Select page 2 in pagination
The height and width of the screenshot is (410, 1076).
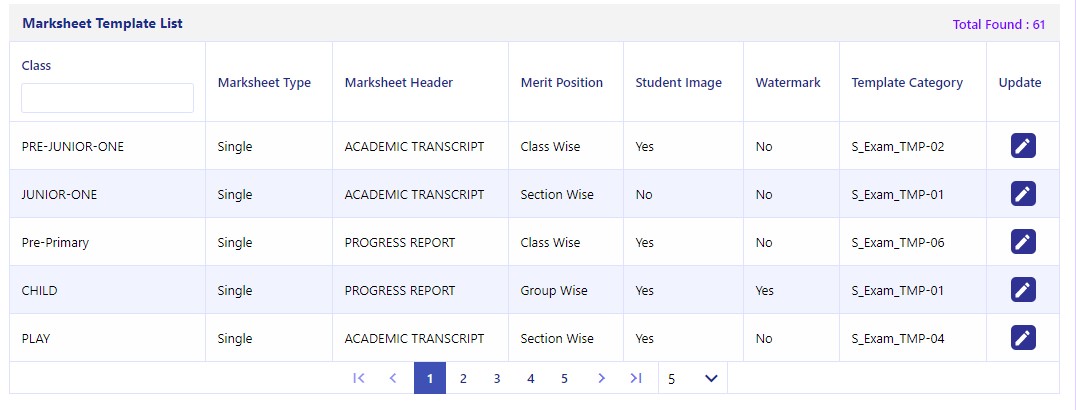tap(463, 378)
